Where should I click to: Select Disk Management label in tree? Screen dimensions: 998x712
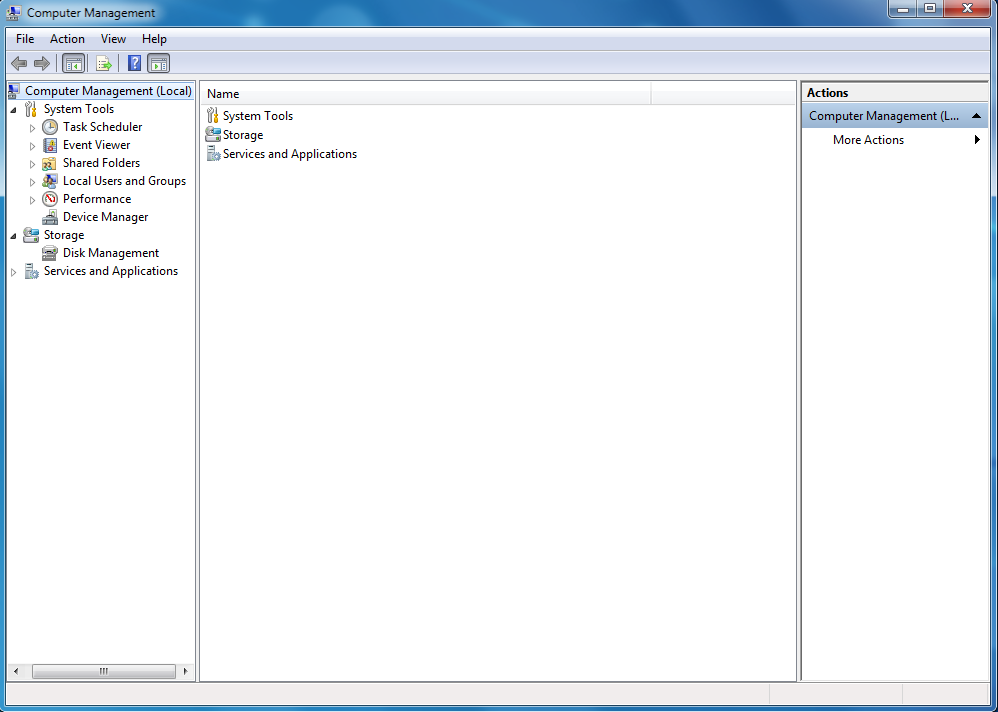point(111,253)
